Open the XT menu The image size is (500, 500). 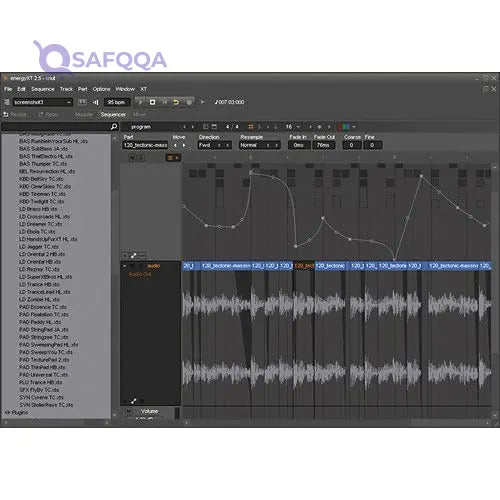(x=143, y=89)
